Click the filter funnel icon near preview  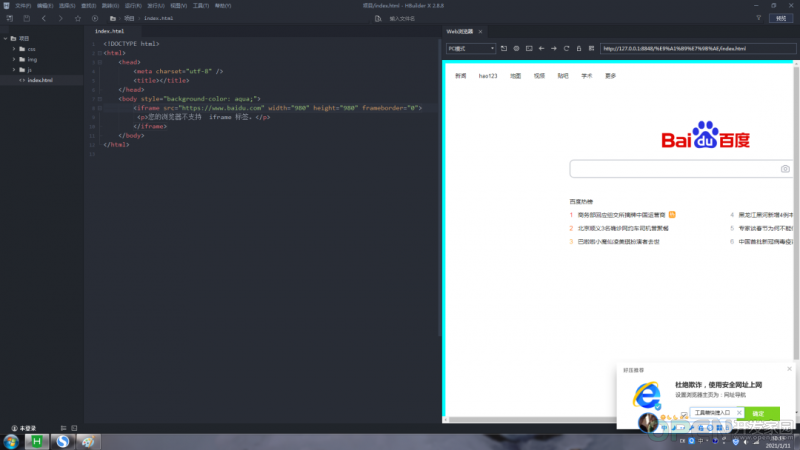(759, 18)
